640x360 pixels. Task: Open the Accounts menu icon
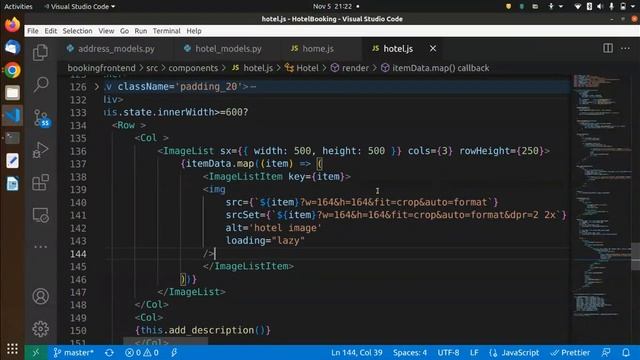[40, 296]
